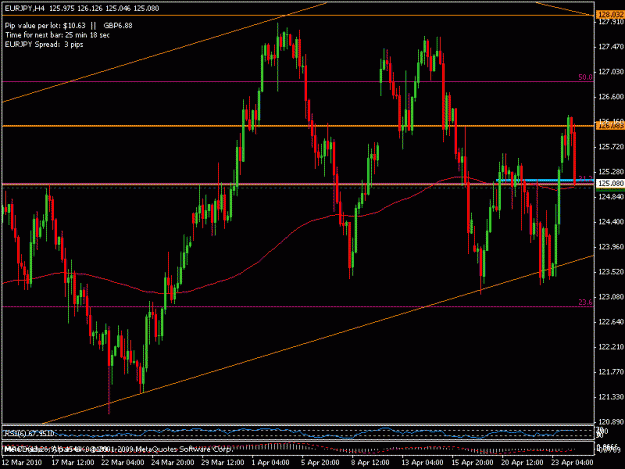Click the '23 Apr 04:00' time axis label
Screen dimensions: 625x469
coord(572,463)
